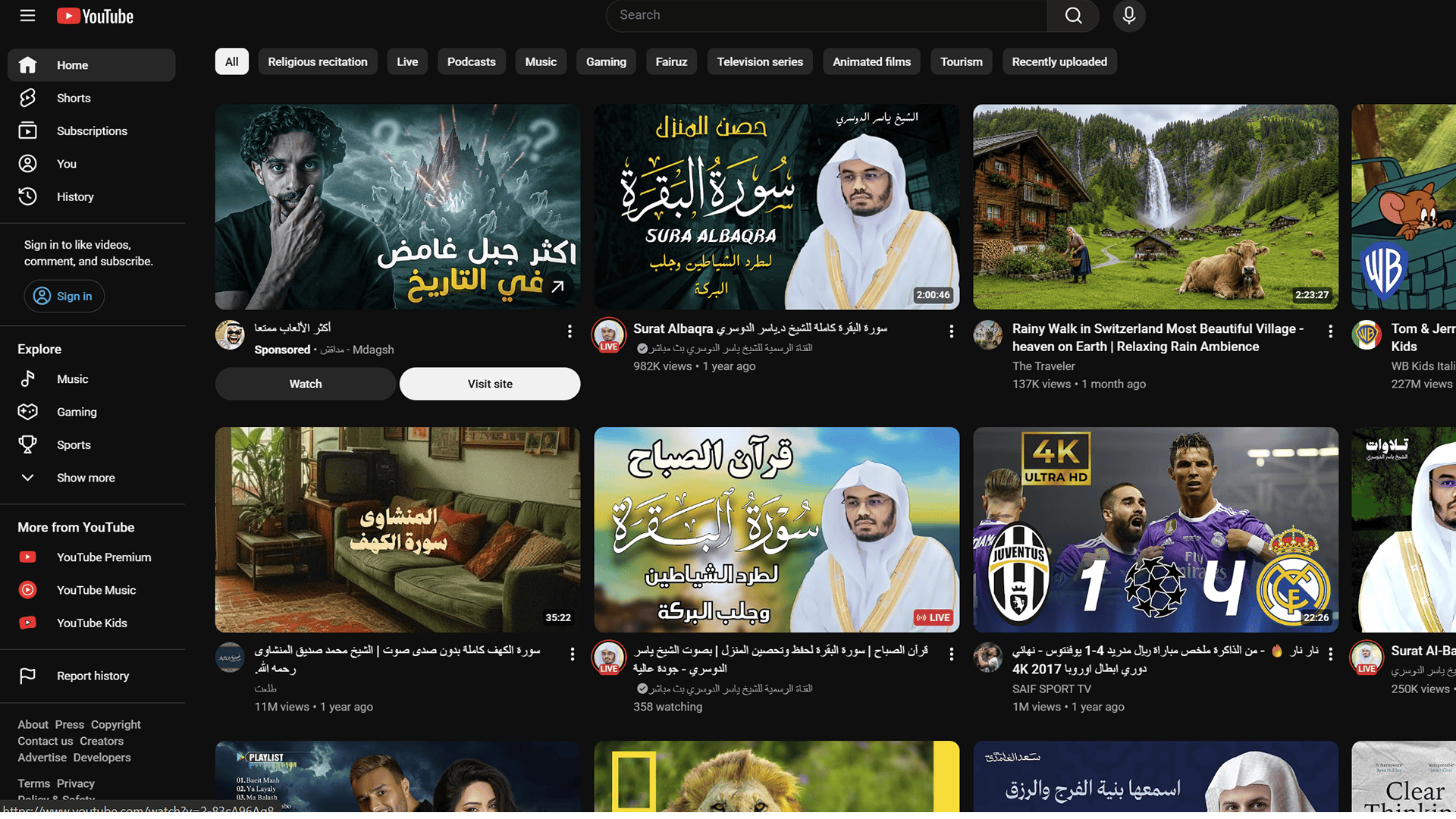
Task: Open the YouTube Premium icon
Action: pyautogui.click(x=27, y=557)
